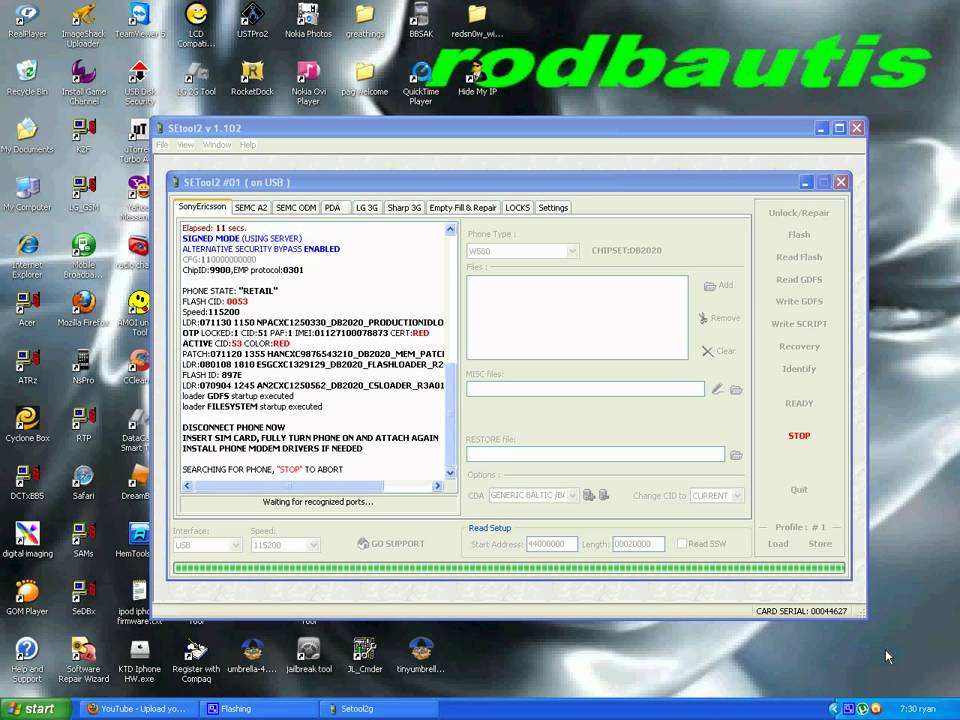Browse for RESTORE file folder icon

click(736, 455)
